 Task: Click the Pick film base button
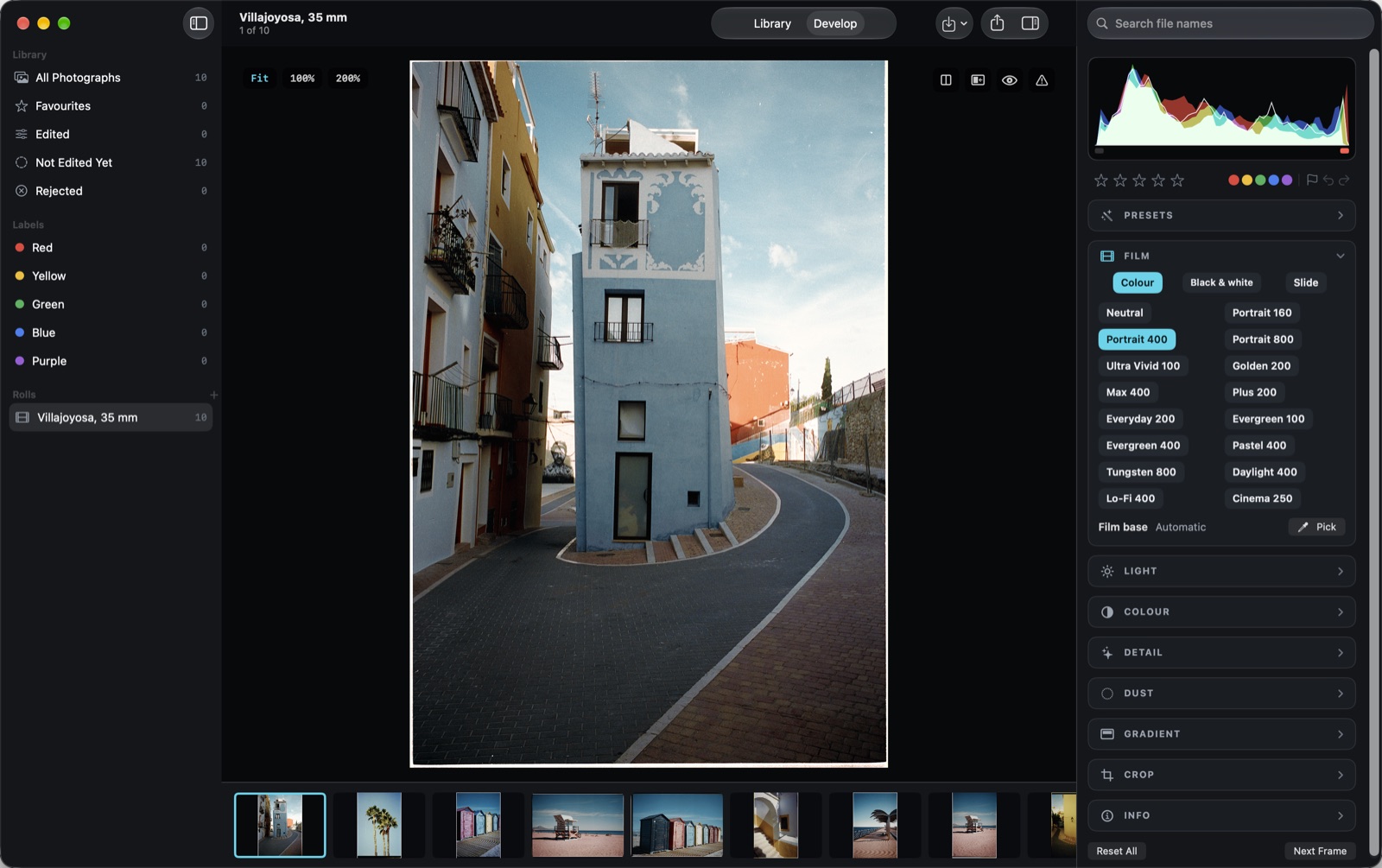pos(1316,527)
